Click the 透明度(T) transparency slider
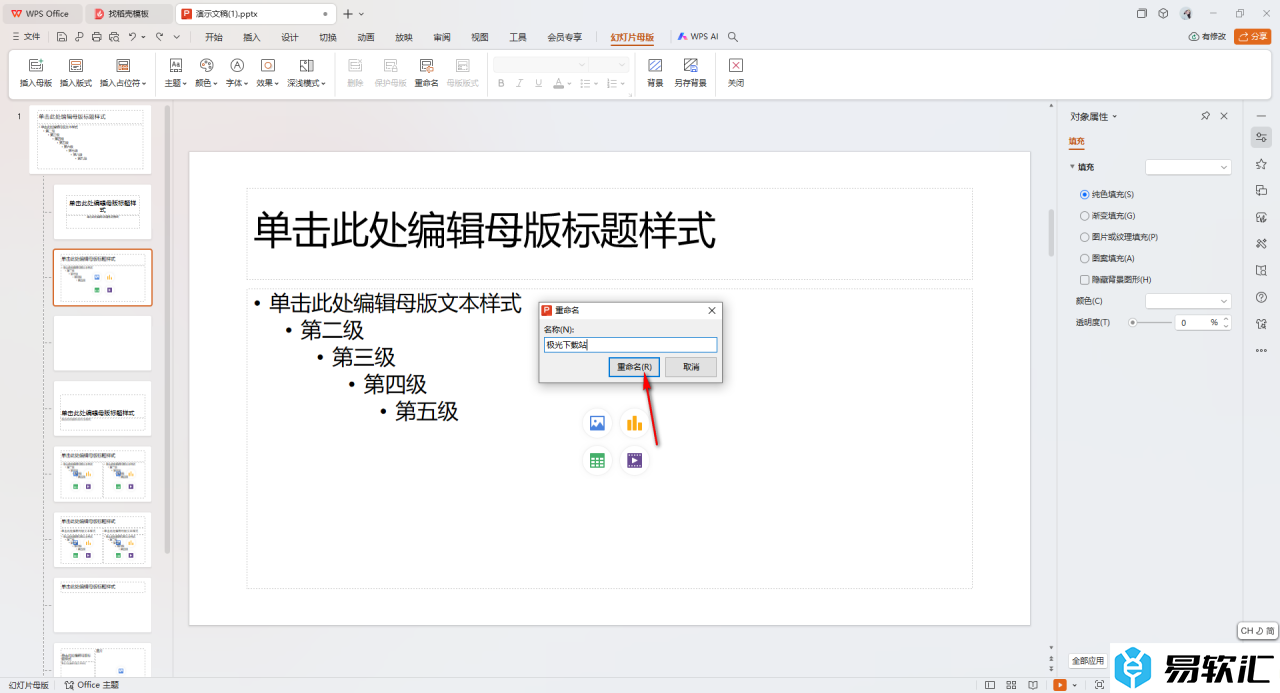The image size is (1280, 693). click(x=1150, y=323)
